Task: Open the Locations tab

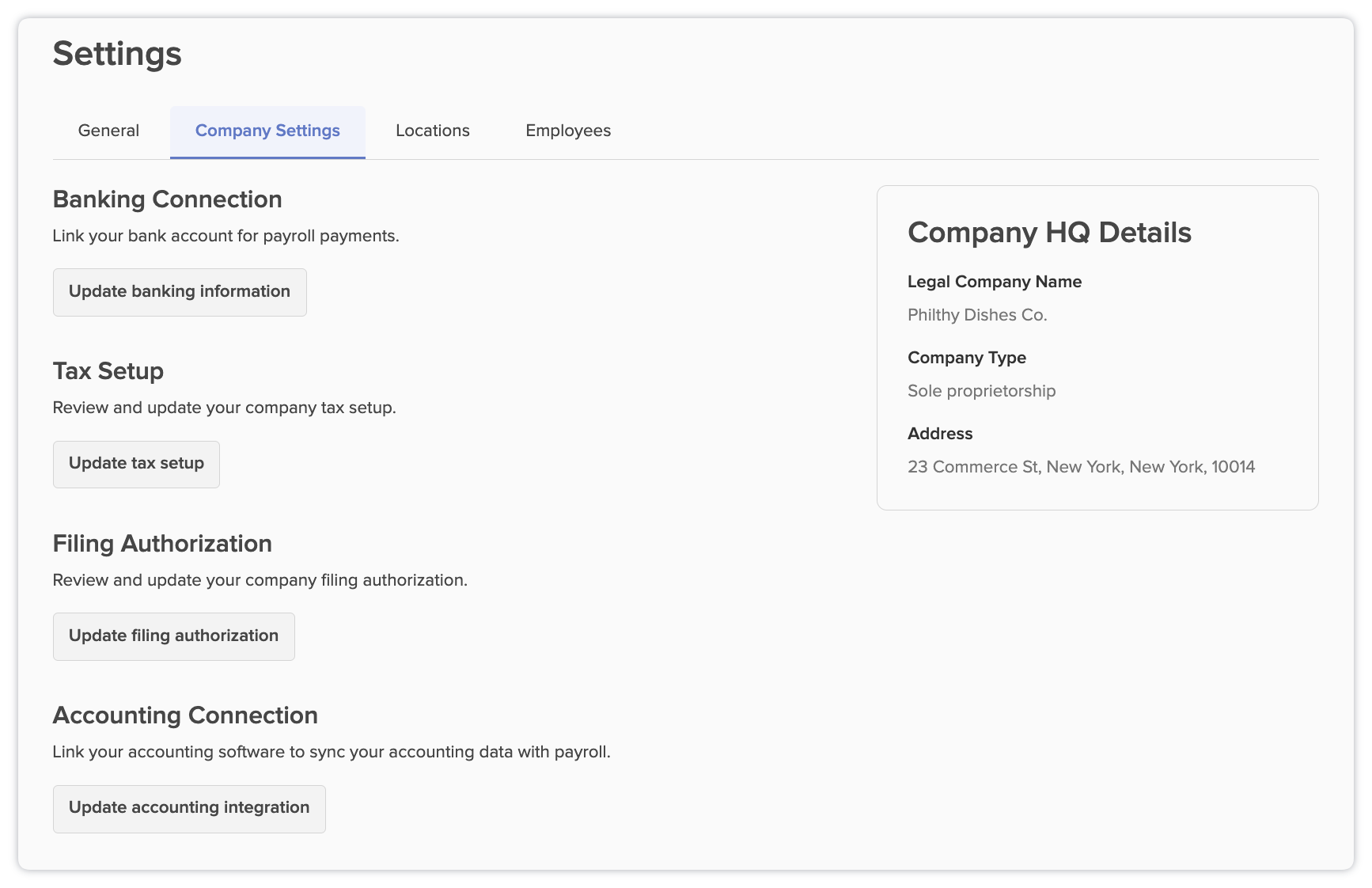Action: pyautogui.click(x=433, y=131)
